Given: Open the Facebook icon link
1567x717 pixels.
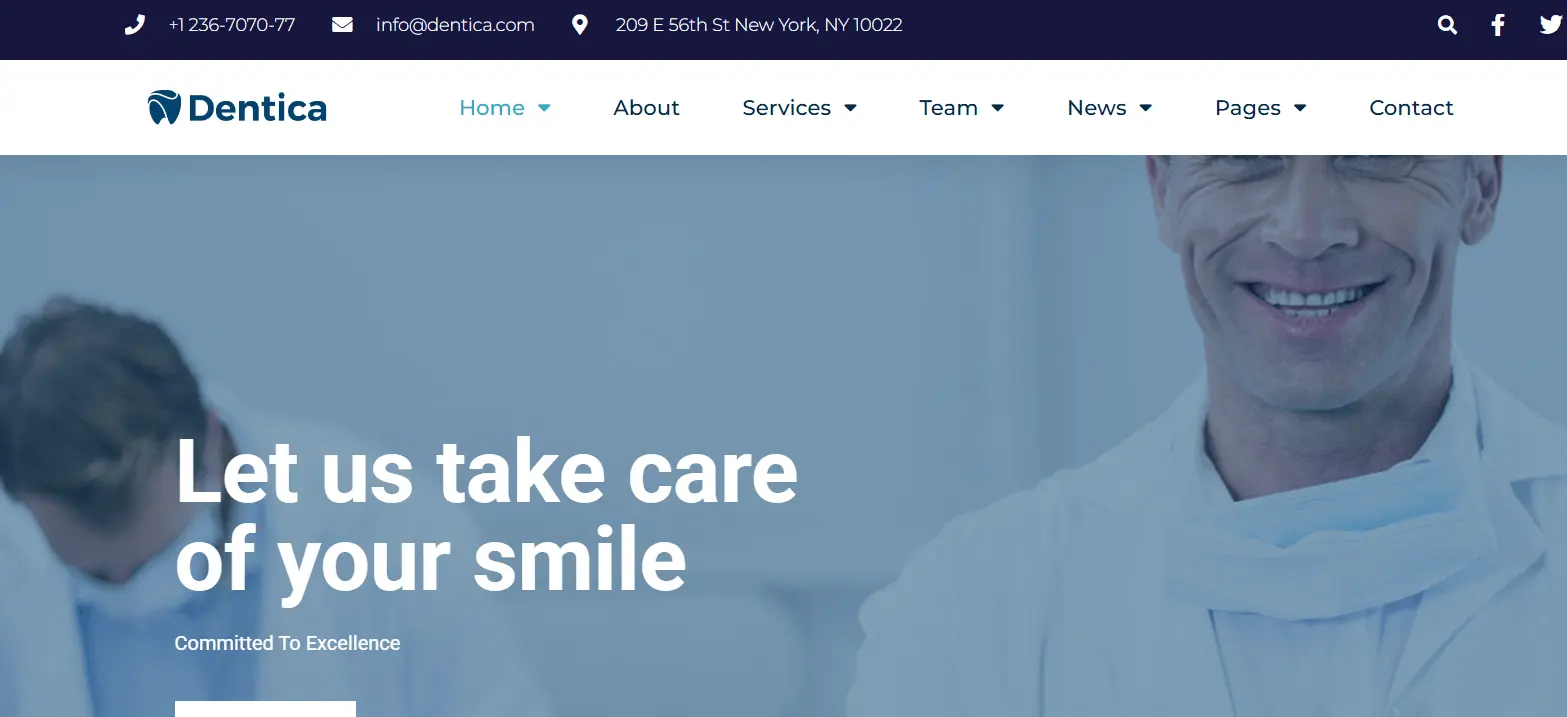Looking at the screenshot, I should pos(1497,25).
